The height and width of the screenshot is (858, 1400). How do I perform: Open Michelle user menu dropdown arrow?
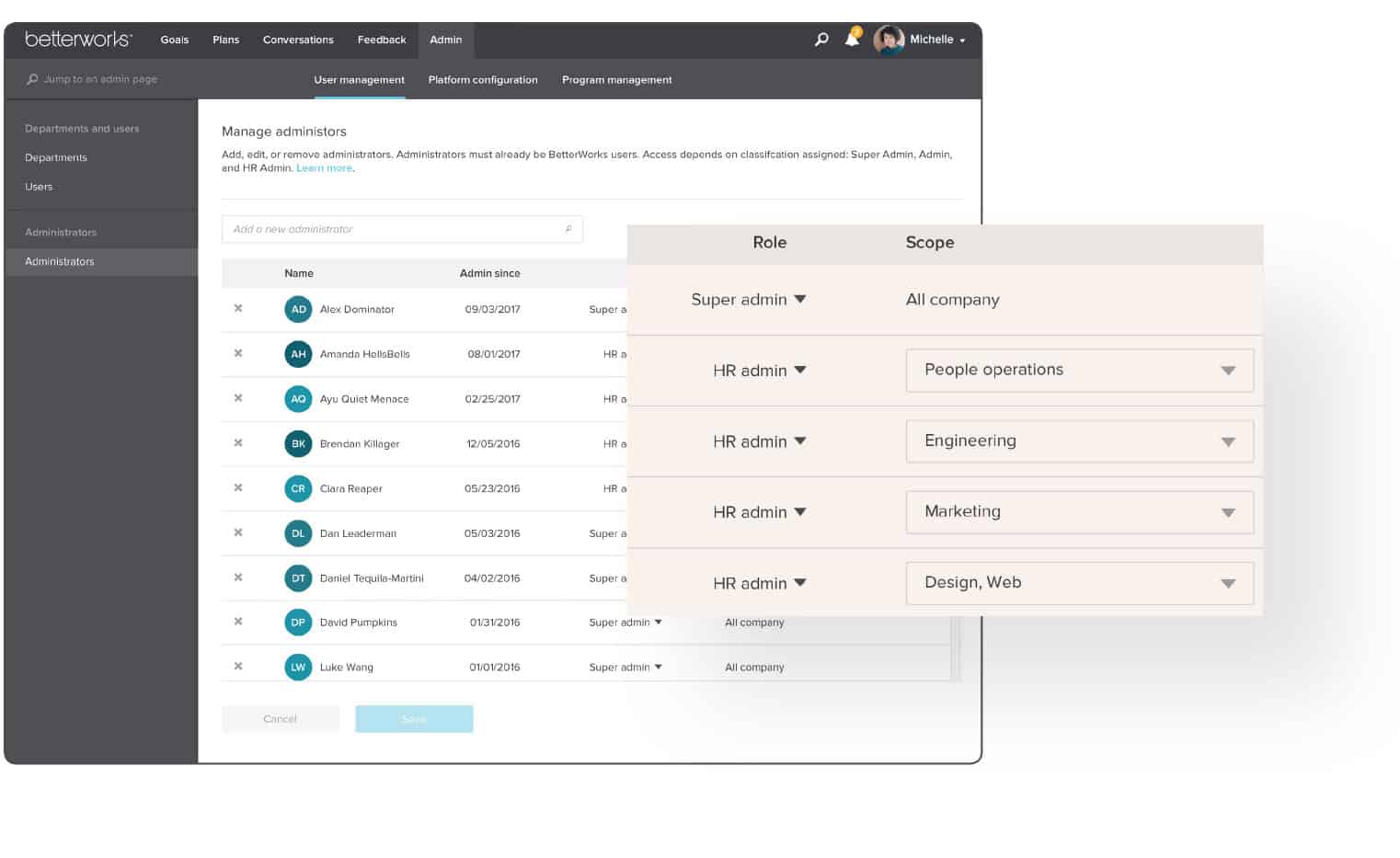(x=962, y=40)
